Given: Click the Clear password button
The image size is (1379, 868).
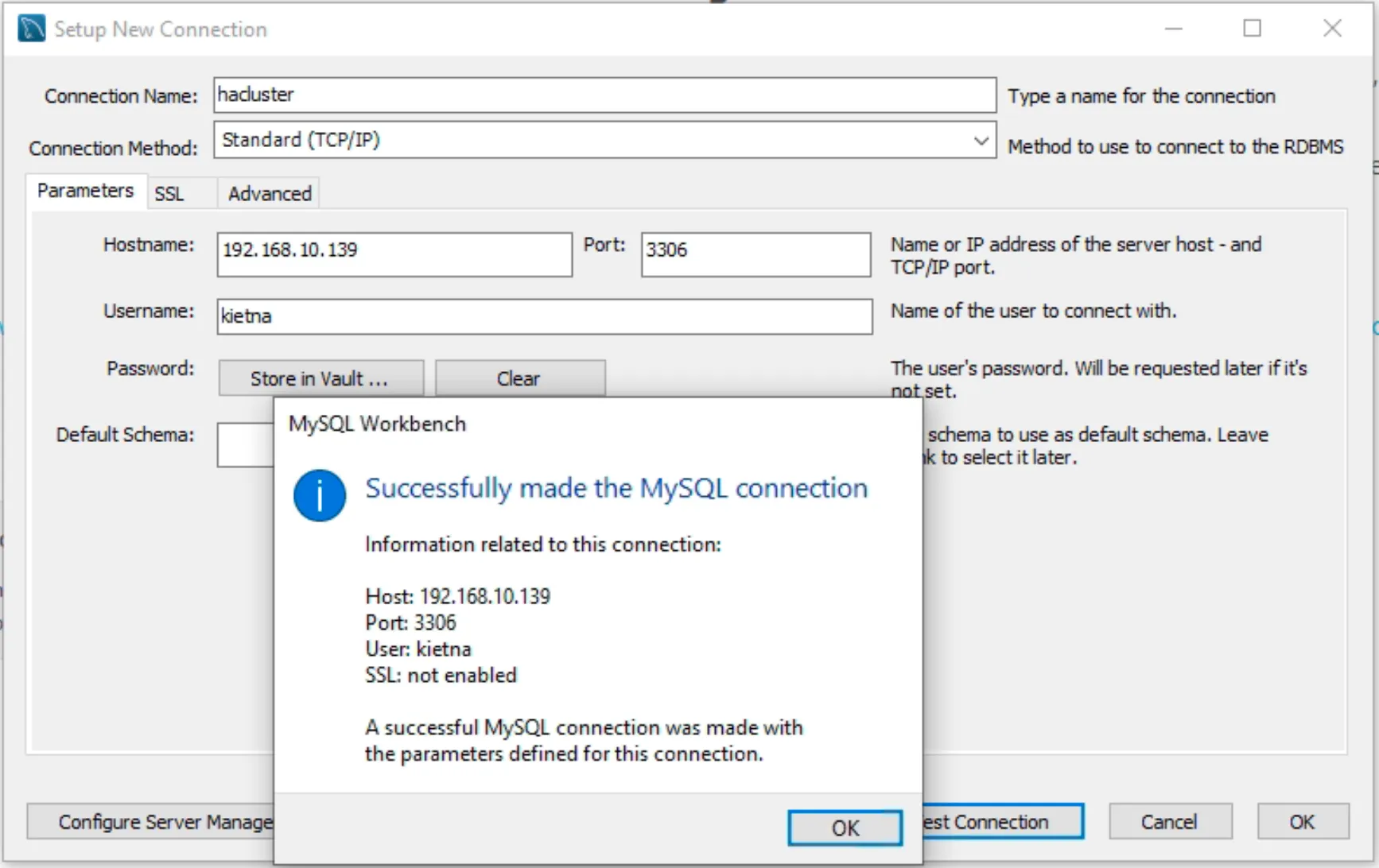Looking at the screenshot, I should 520,378.
